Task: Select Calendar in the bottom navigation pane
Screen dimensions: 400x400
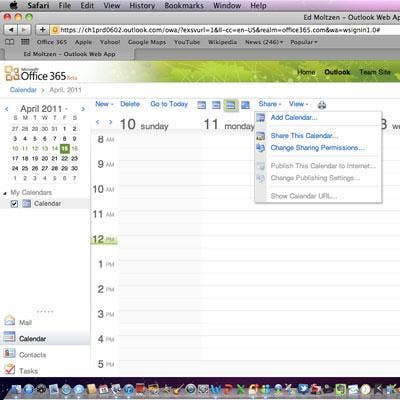Action: click(x=45, y=338)
